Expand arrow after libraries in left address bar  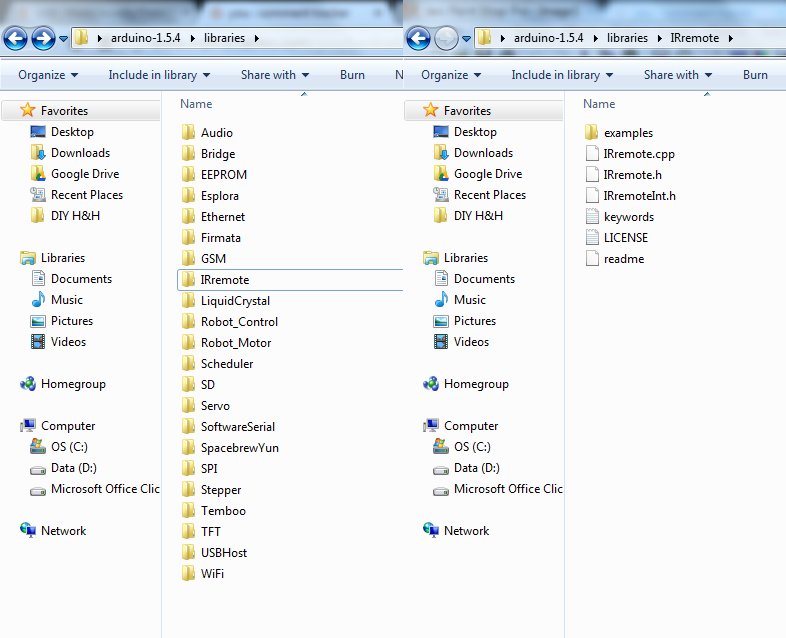[257, 38]
